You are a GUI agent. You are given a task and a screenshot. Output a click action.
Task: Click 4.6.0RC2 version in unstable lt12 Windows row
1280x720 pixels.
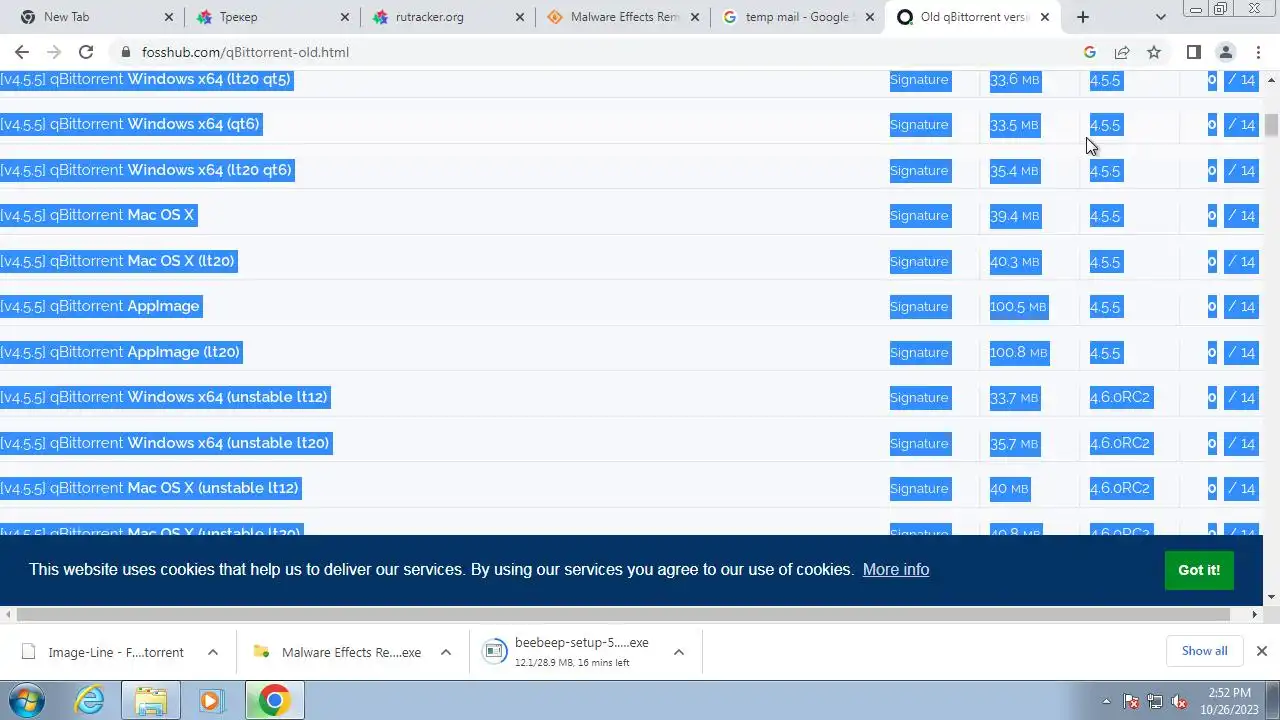click(1120, 398)
